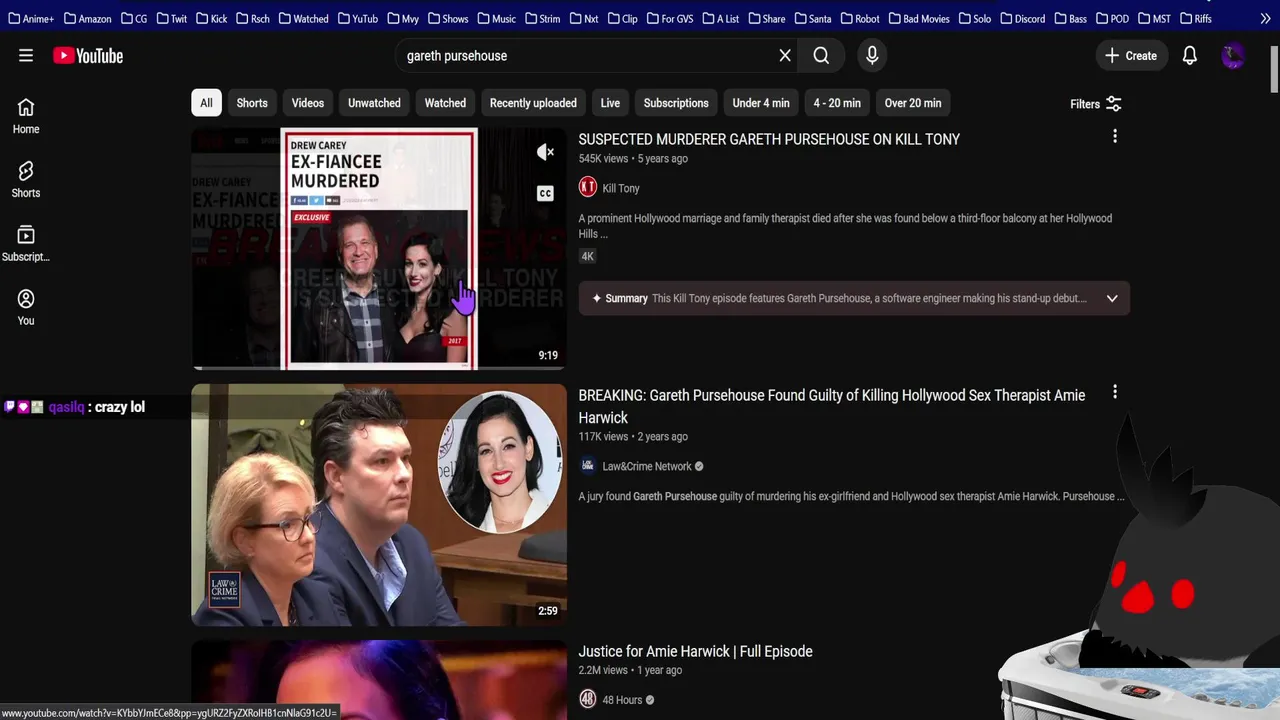Click the 4K badge on first result
1280x720 pixels.
[x=588, y=256]
